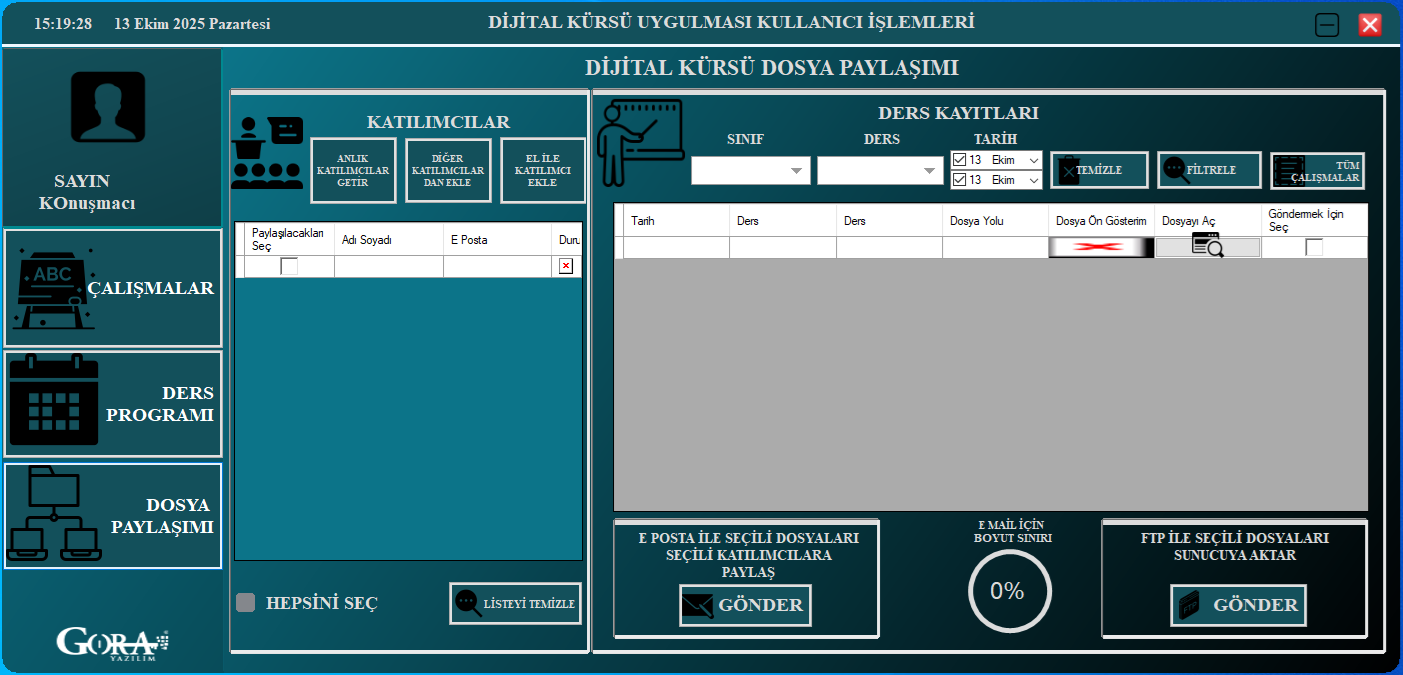Click the red X status icon in participants row
Viewport: 1403px width, 675px height.
coord(566,266)
